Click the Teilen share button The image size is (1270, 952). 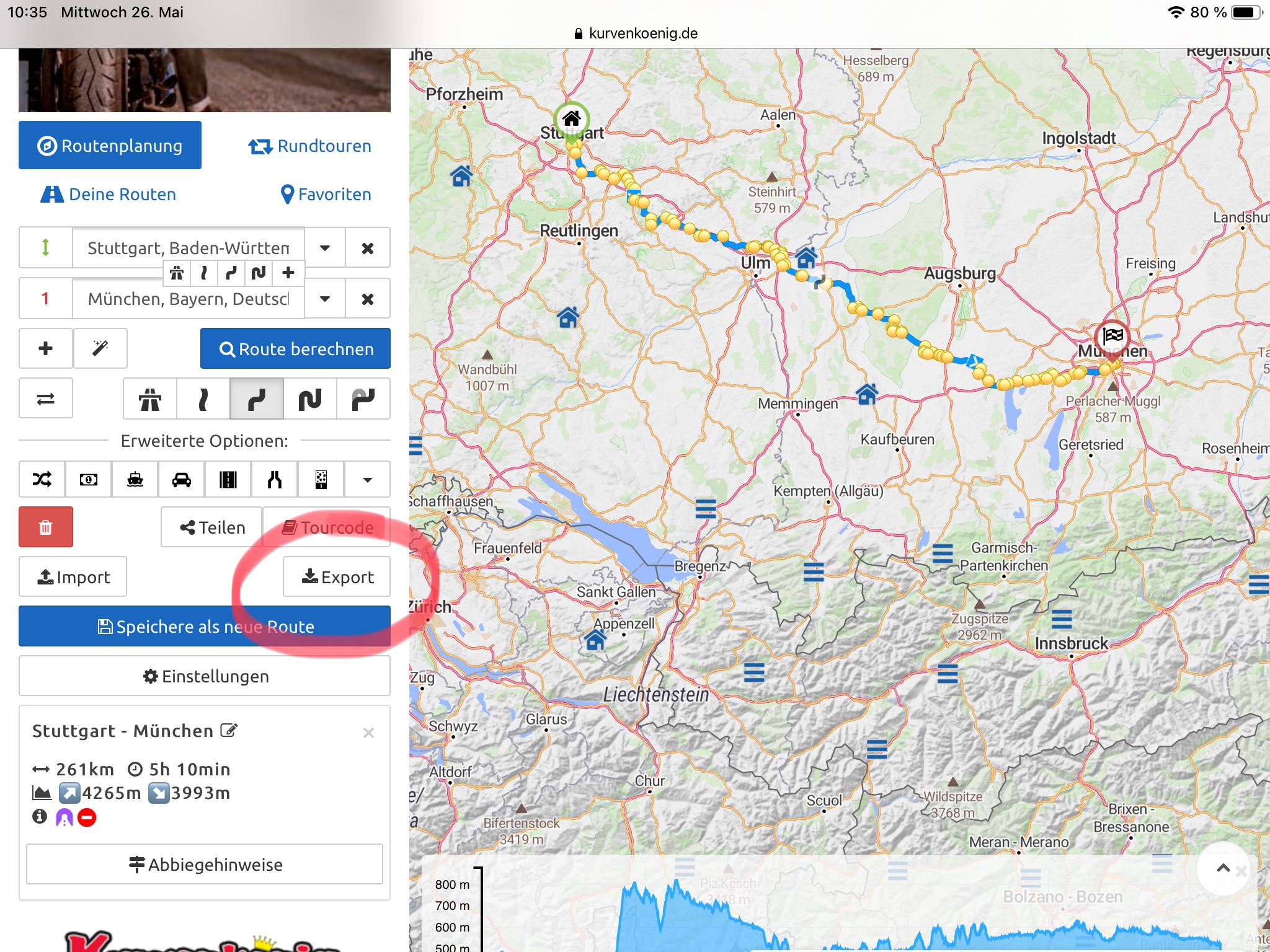click(x=212, y=527)
